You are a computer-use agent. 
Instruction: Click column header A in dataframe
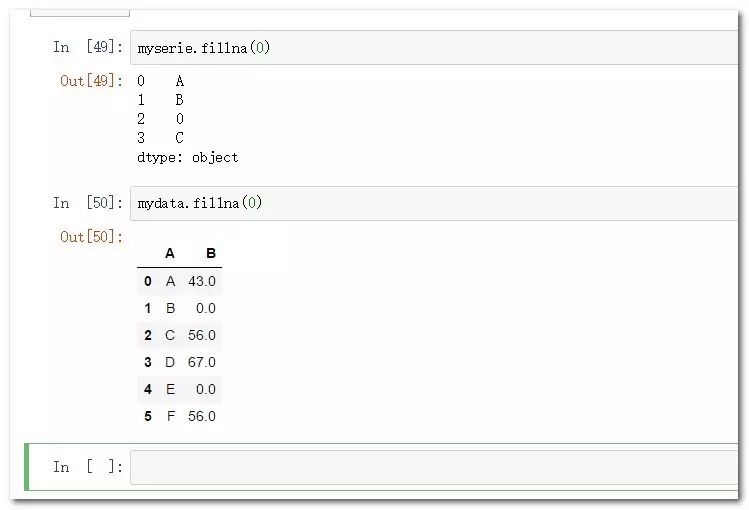coord(170,254)
